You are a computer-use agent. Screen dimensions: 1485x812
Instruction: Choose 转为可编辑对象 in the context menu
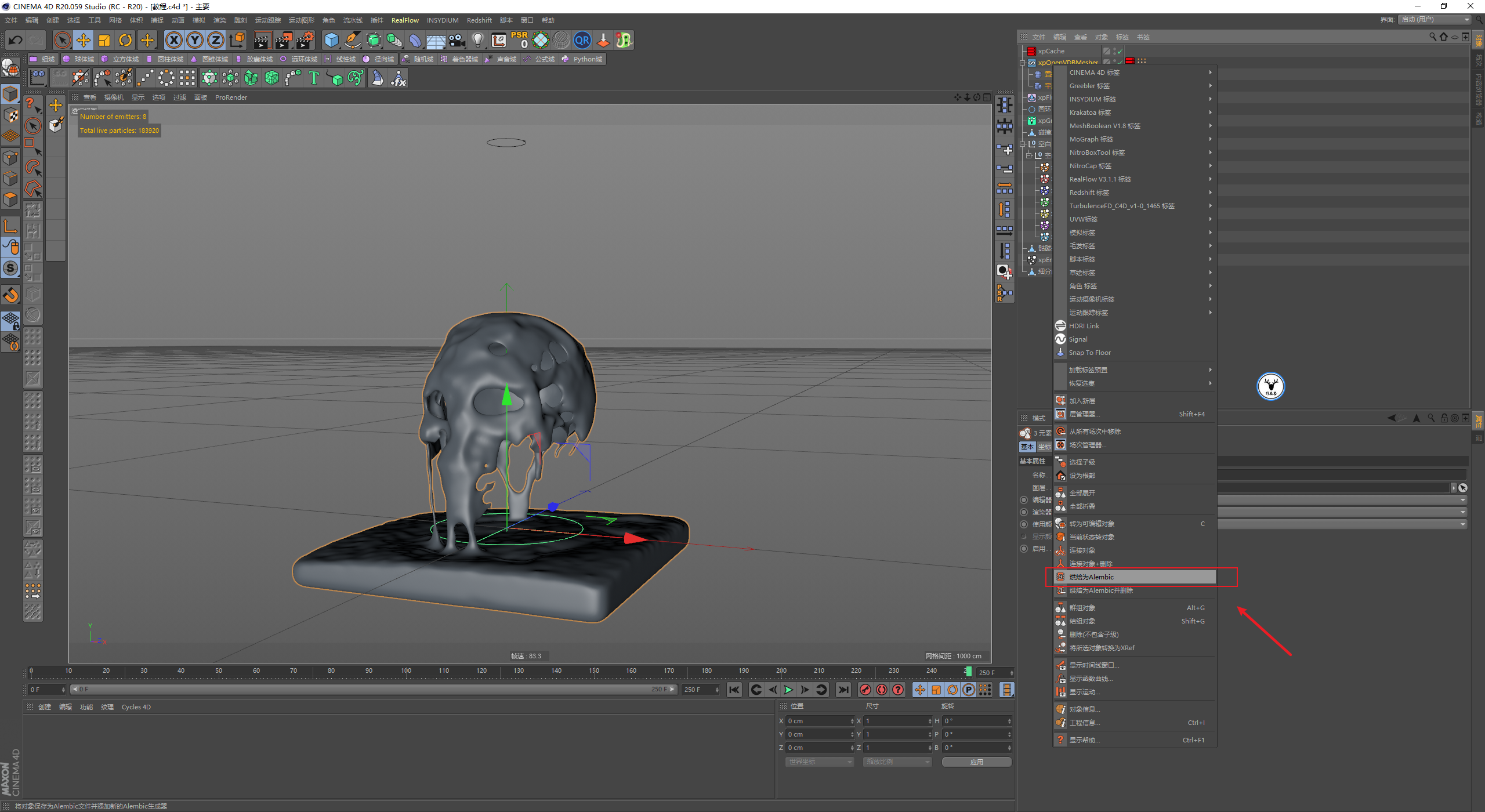coord(1135,524)
